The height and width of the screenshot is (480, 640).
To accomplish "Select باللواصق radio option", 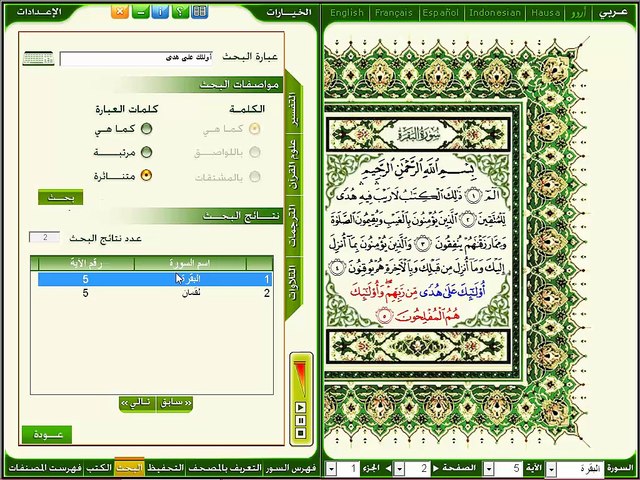I will pyautogui.click(x=255, y=153).
